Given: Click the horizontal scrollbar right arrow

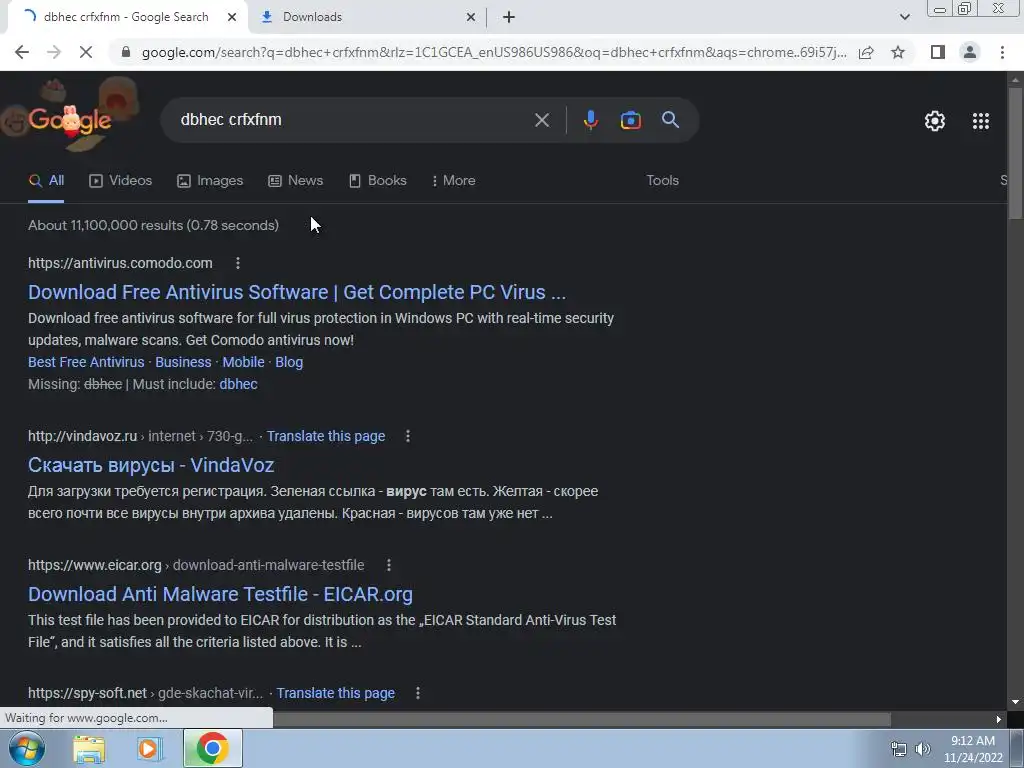Looking at the screenshot, I should tap(998, 719).
